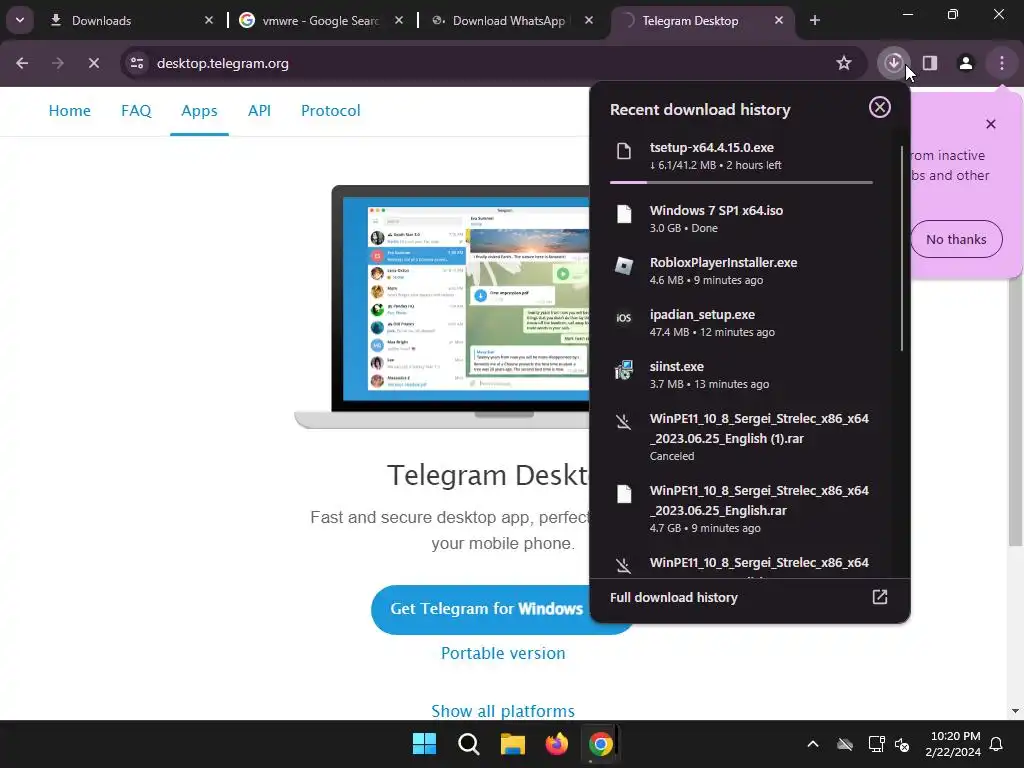1024x768 pixels.
Task: Close the Downloads tab
Action: click(209, 20)
